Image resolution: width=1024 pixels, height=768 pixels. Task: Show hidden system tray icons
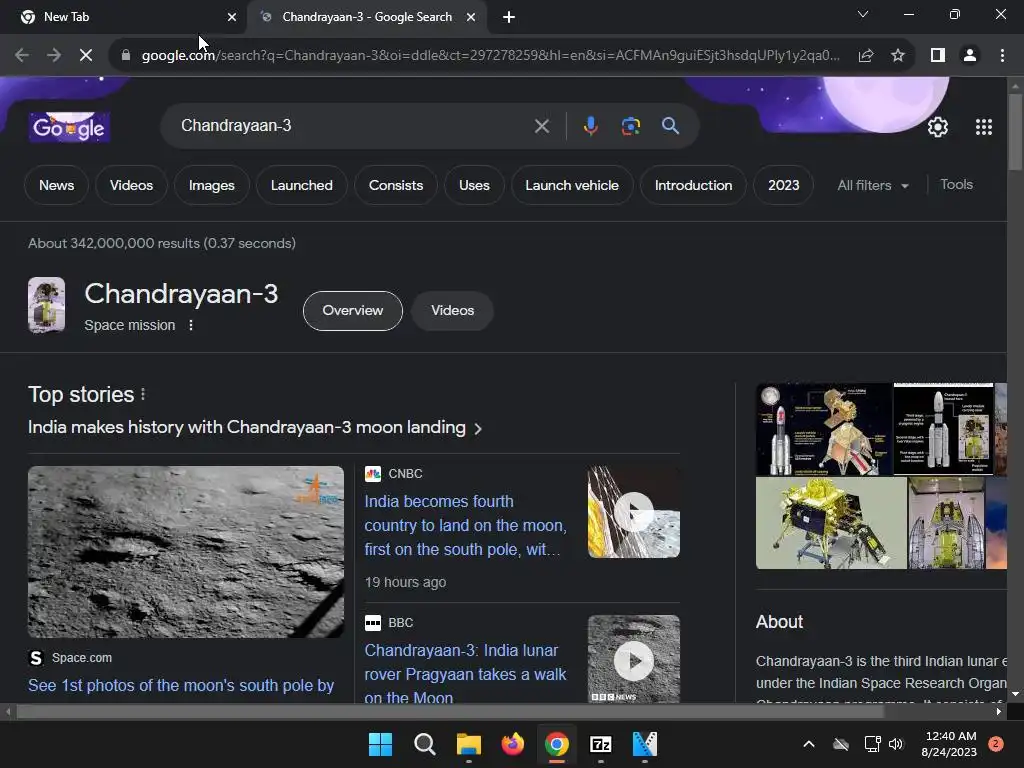[x=808, y=744]
